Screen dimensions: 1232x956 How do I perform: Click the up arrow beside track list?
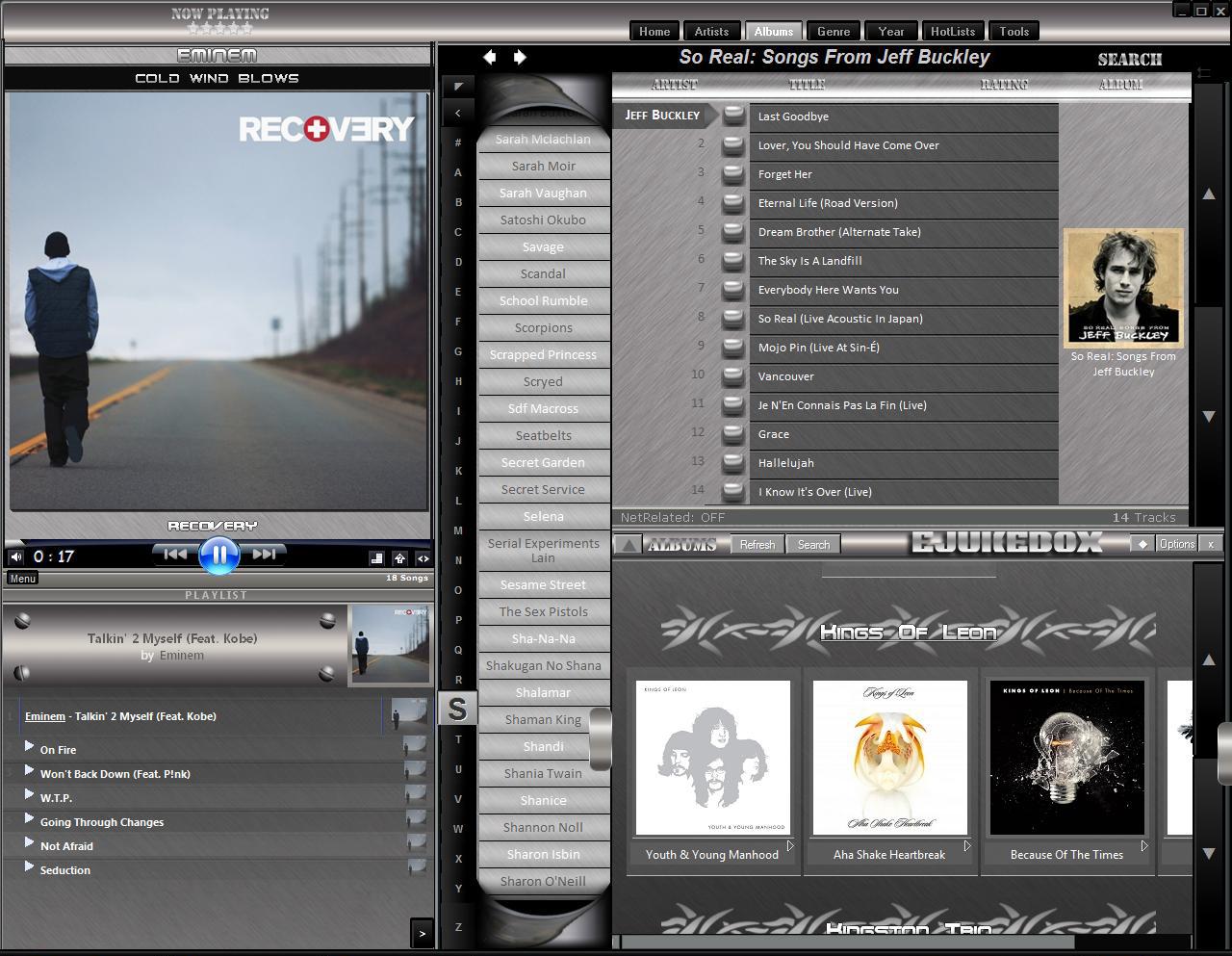pos(1208,194)
